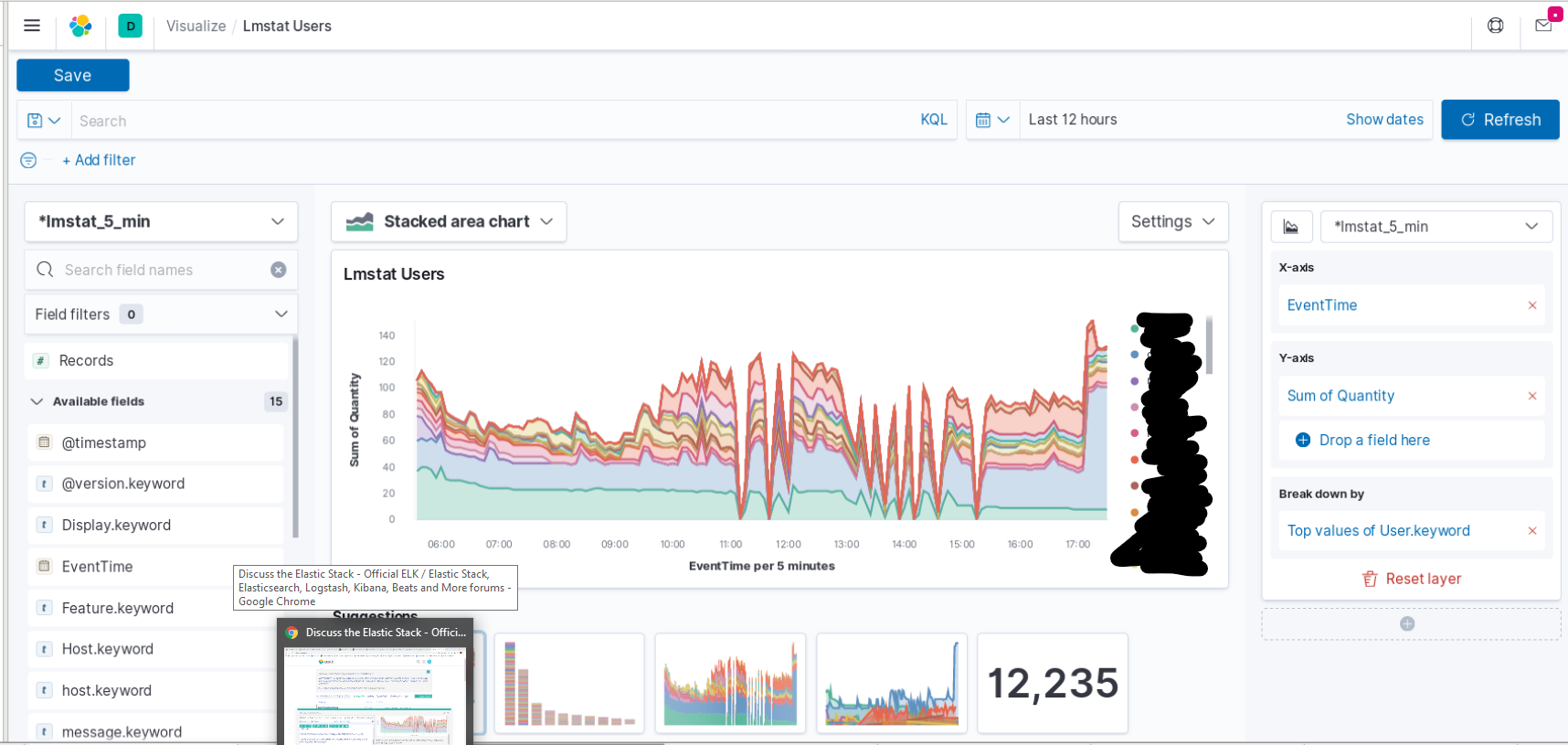
Task: Open the saved query menu icon
Action: pyautogui.click(x=44, y=121)
